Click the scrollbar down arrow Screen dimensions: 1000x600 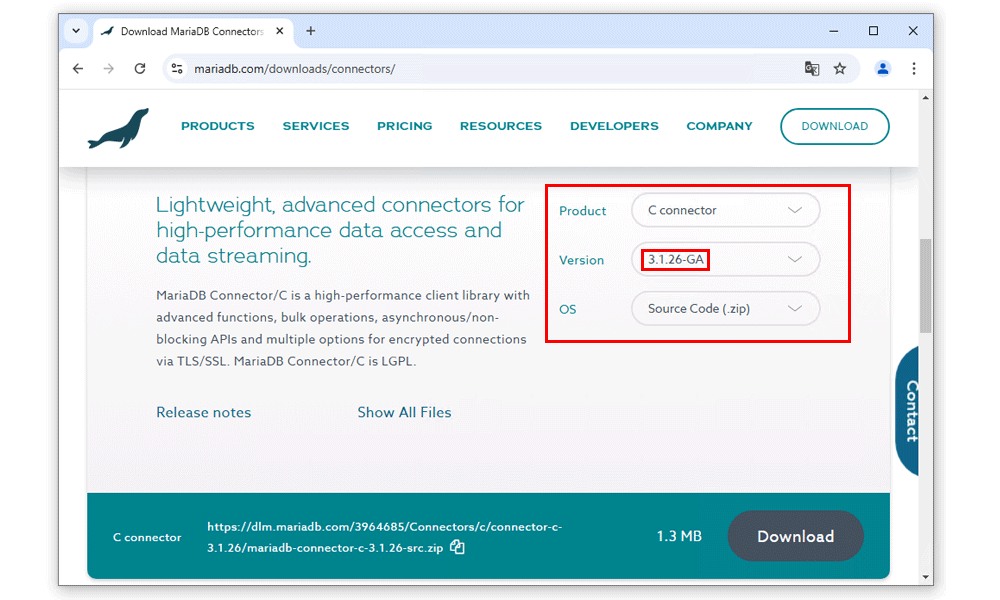925,577
